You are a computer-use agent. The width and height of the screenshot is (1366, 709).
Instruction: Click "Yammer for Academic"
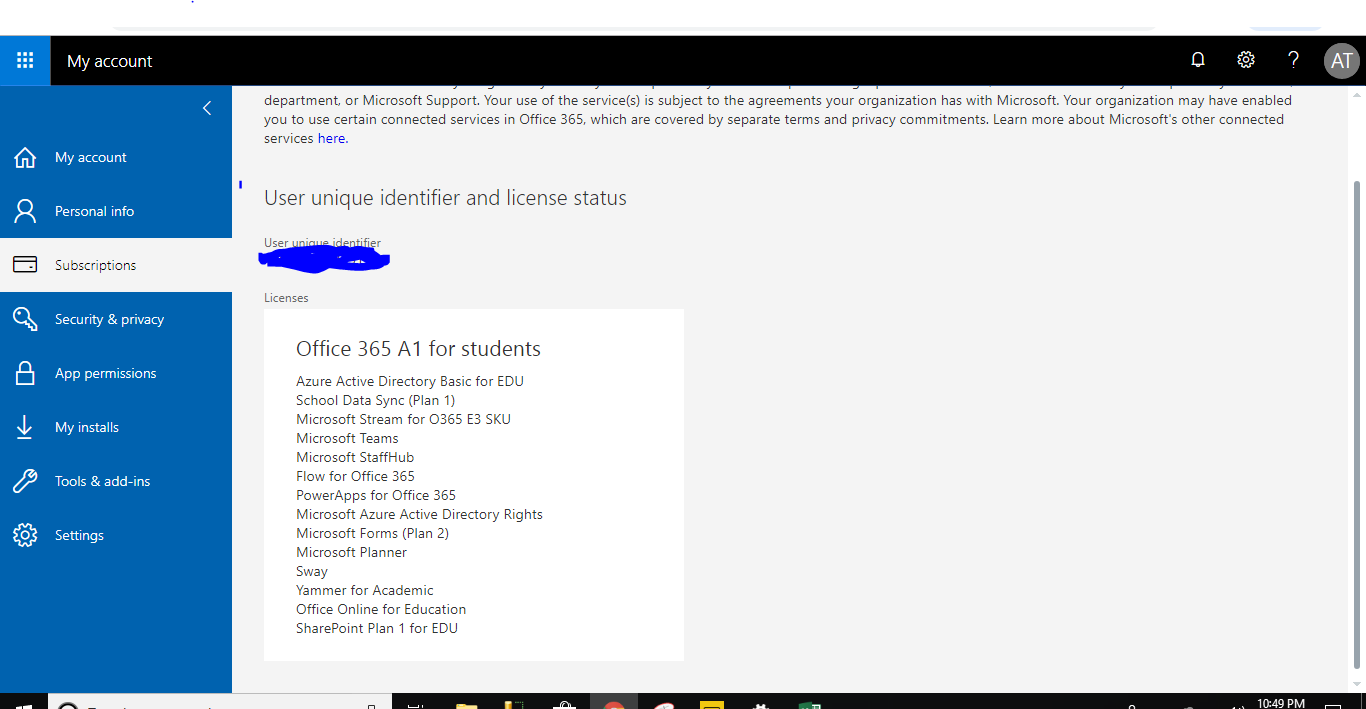pyautogui.click(x=365, y=590)
